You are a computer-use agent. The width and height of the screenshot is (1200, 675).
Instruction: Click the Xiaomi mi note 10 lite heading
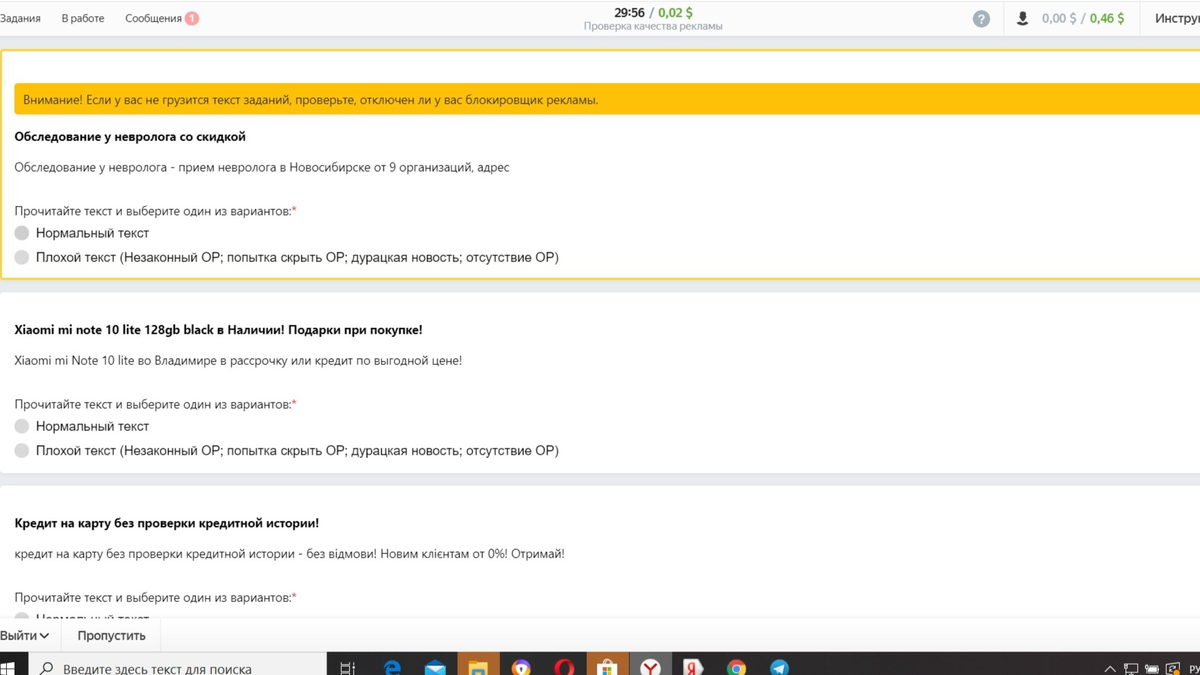click(218, 329)
